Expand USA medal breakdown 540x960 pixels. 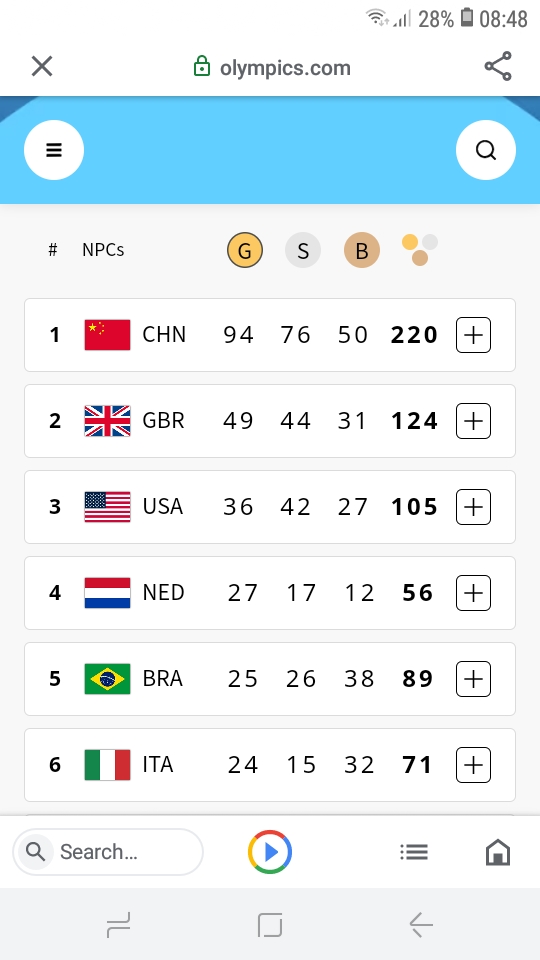[x=473, y=507]
